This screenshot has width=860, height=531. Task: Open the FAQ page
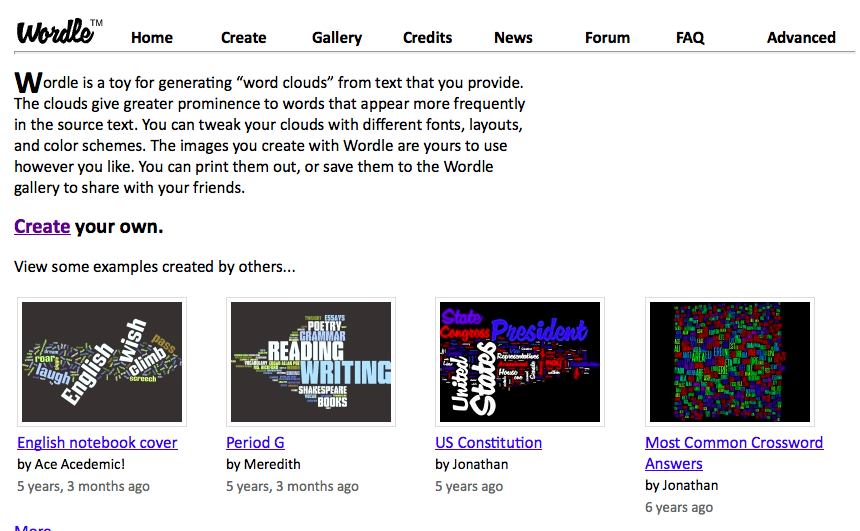click(x=690, y=38)
